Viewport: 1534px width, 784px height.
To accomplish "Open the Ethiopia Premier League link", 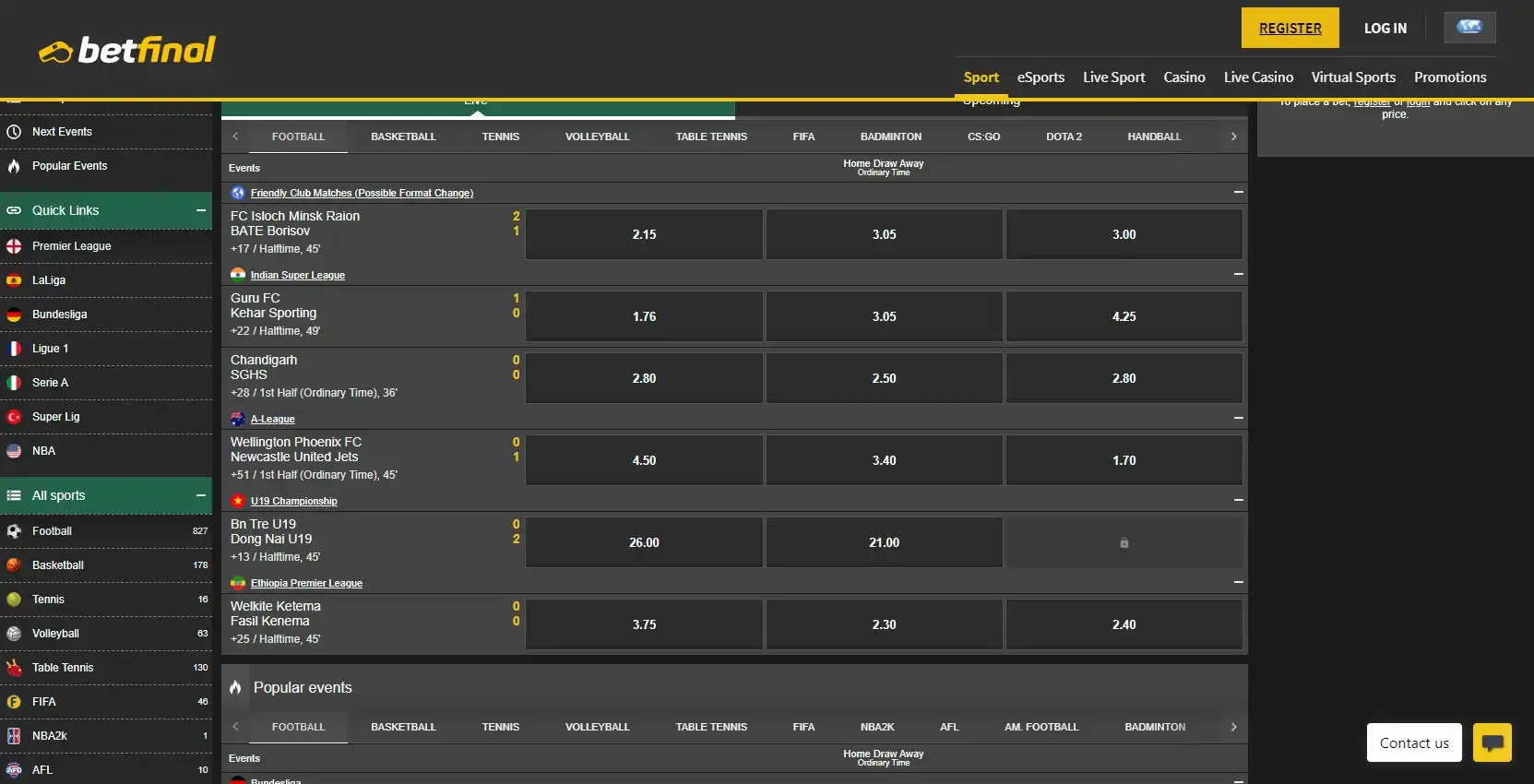I will click(306, 583).
